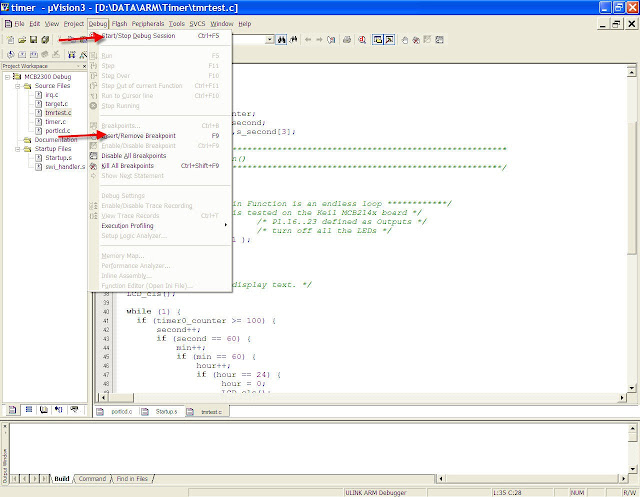
Task: Click the Find in Files toolbar icon
Action: click(x=293, y=40)
